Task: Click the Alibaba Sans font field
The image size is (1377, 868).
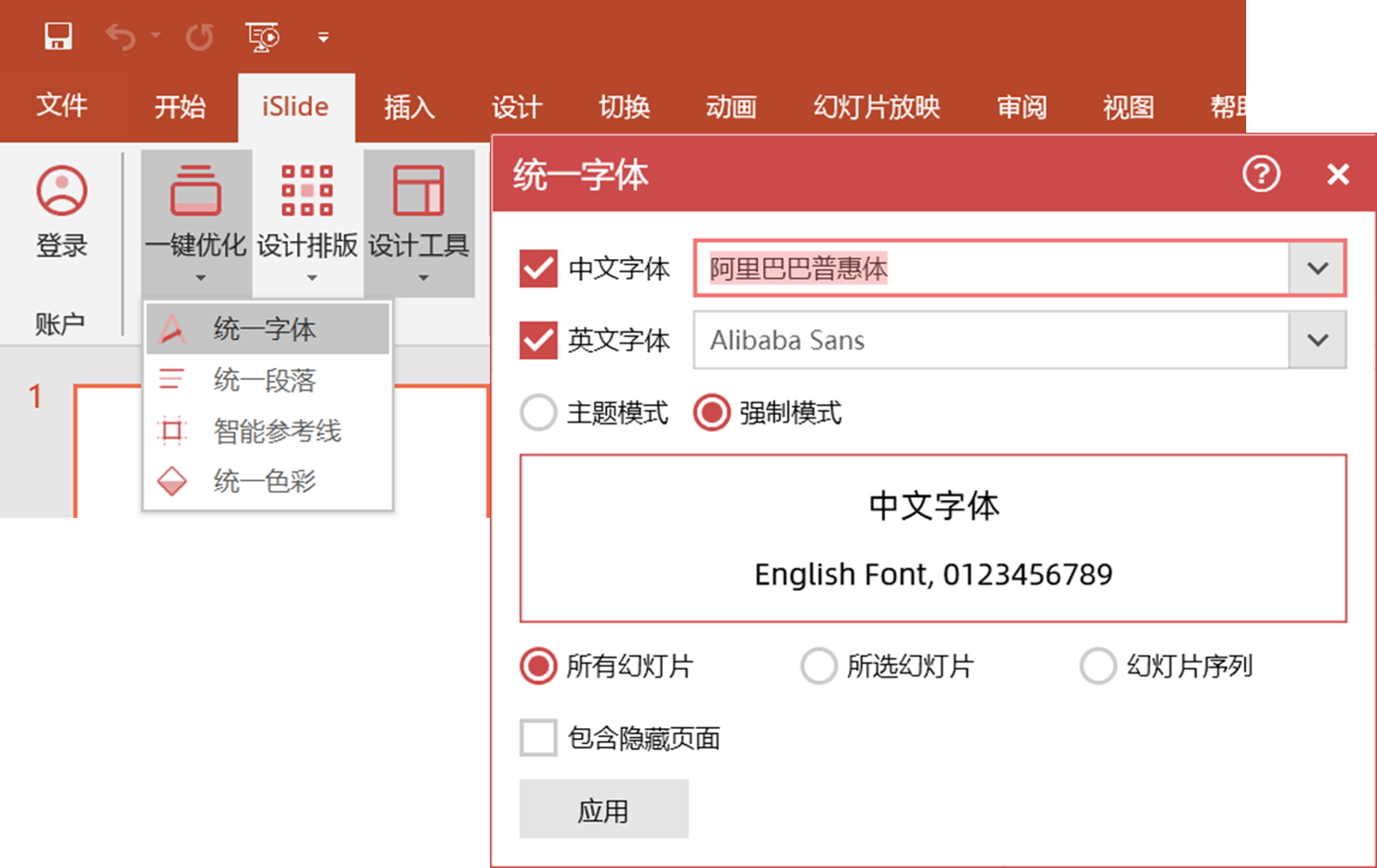Action: tap(992, 340)
